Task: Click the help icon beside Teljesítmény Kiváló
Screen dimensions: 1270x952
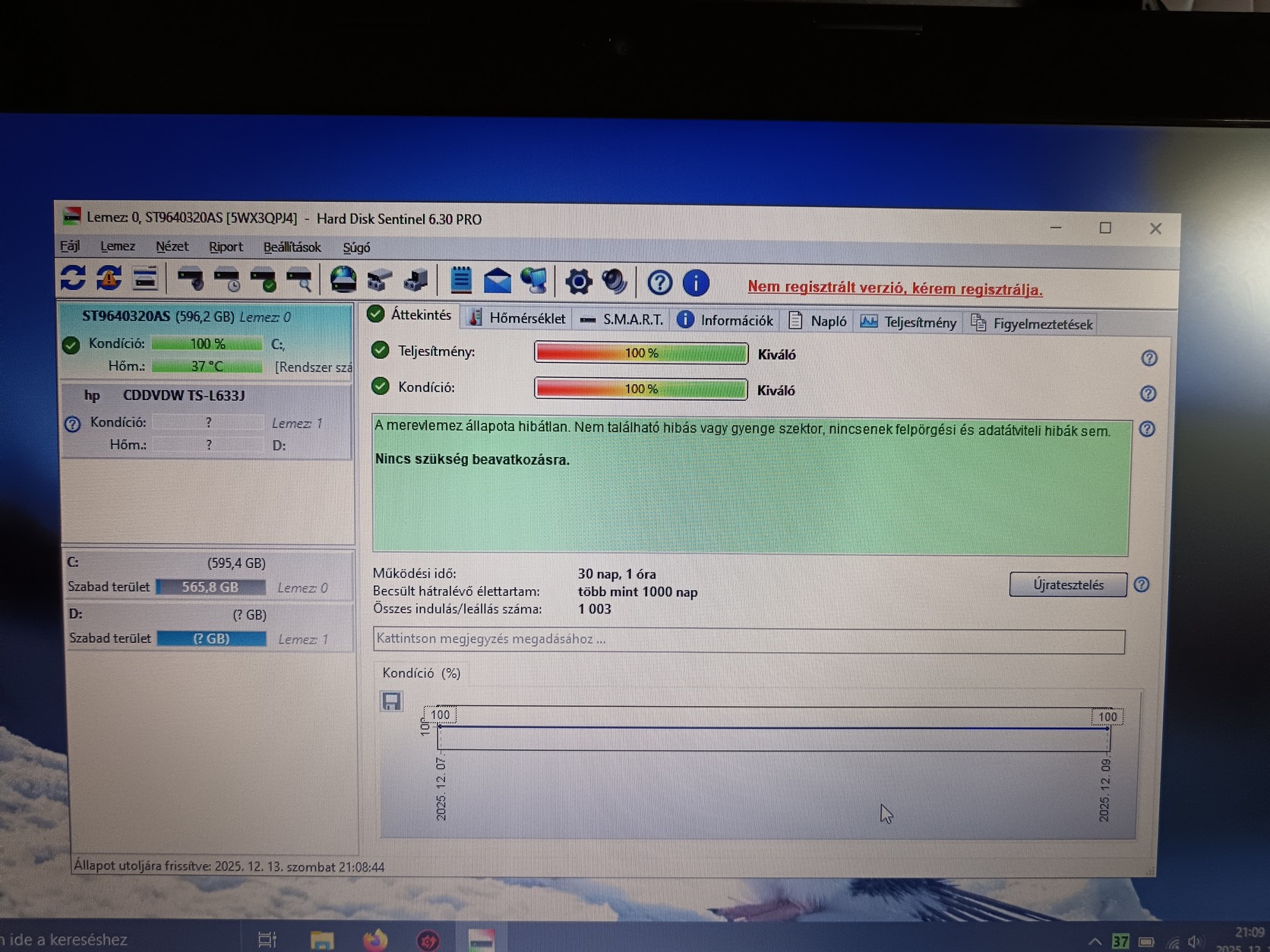Action: pyautogui.click(x=1149, y=358)
